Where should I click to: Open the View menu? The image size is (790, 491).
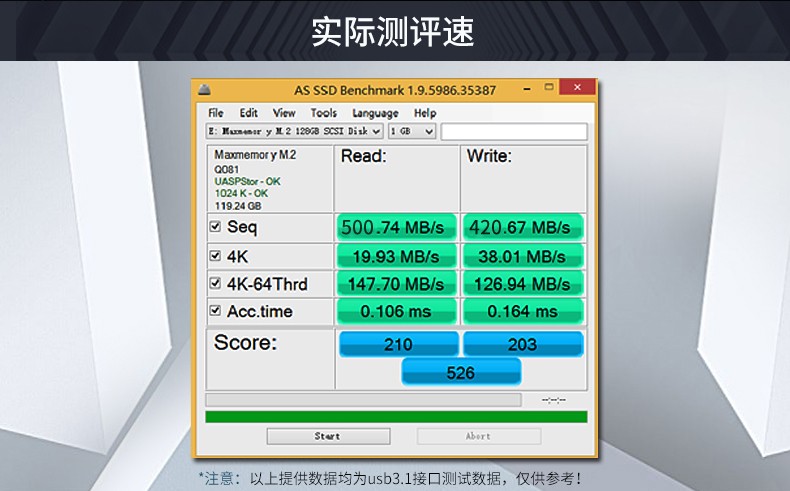point(284,113)
